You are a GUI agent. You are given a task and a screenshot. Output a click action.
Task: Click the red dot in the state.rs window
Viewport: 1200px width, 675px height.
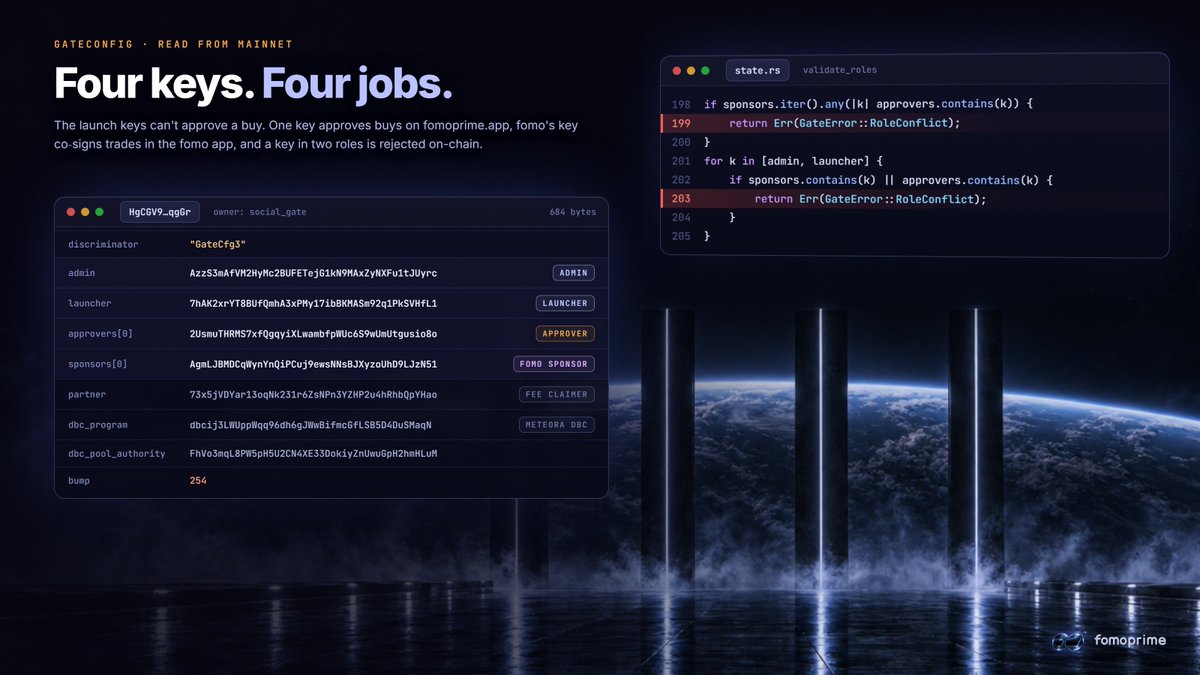677,71
